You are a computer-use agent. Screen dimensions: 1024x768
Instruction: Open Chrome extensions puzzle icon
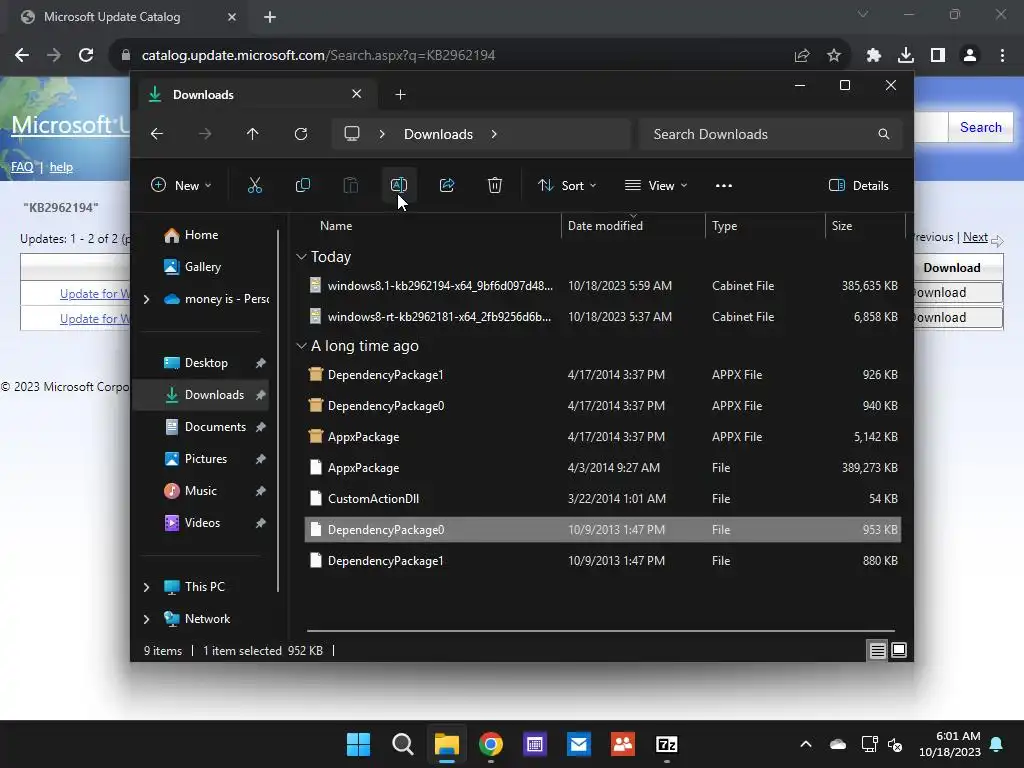[x=874, y=56]
